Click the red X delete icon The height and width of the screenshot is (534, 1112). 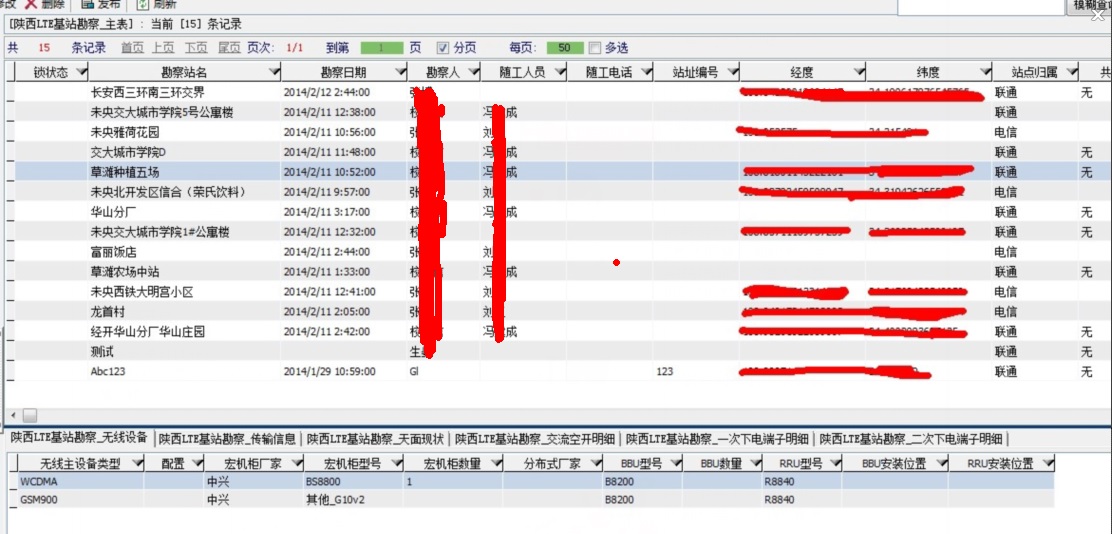pyautogui.click(x=31, y=4)
